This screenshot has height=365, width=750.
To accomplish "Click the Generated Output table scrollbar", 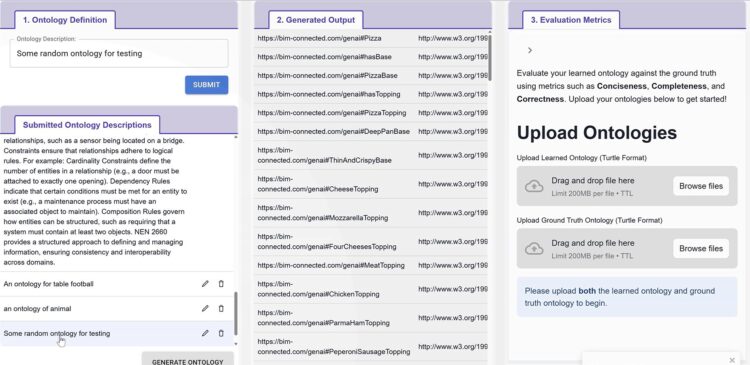I will click(489, 57).
